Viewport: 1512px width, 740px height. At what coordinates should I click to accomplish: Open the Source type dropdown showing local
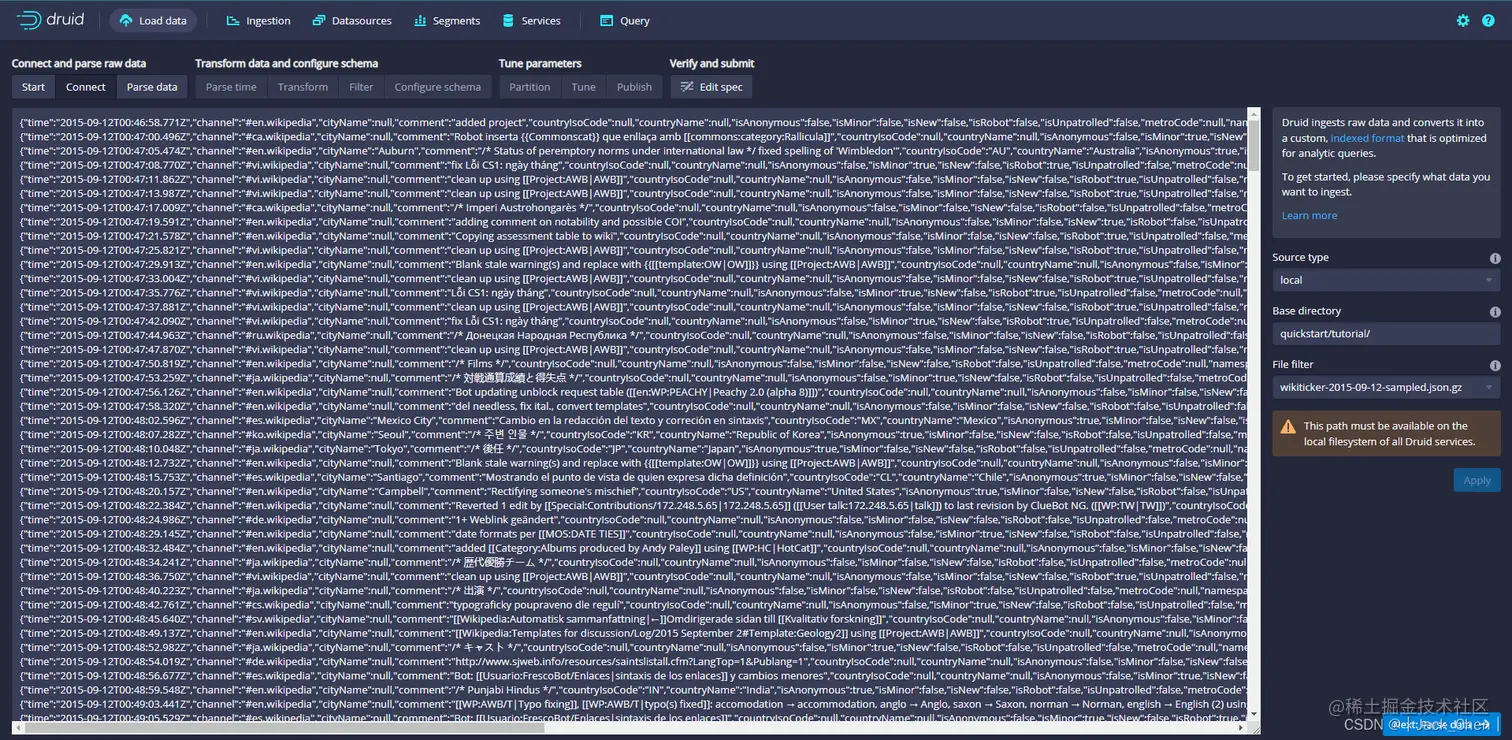coord(1386,280)
